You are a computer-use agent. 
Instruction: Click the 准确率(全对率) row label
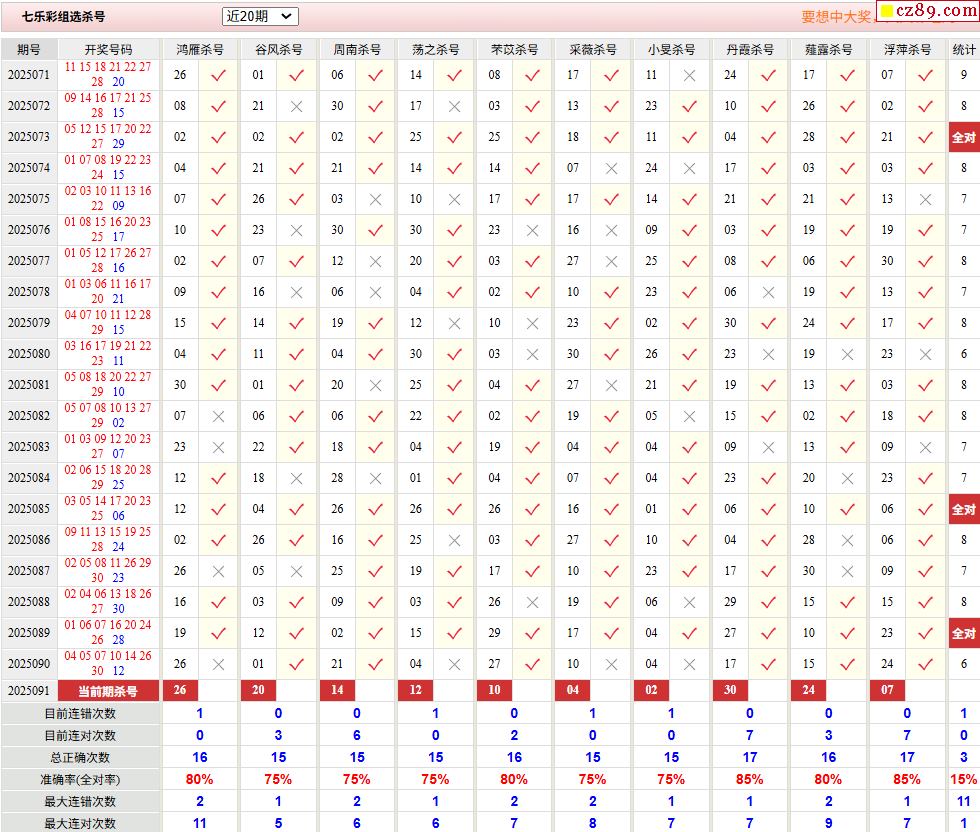[80, 779]
